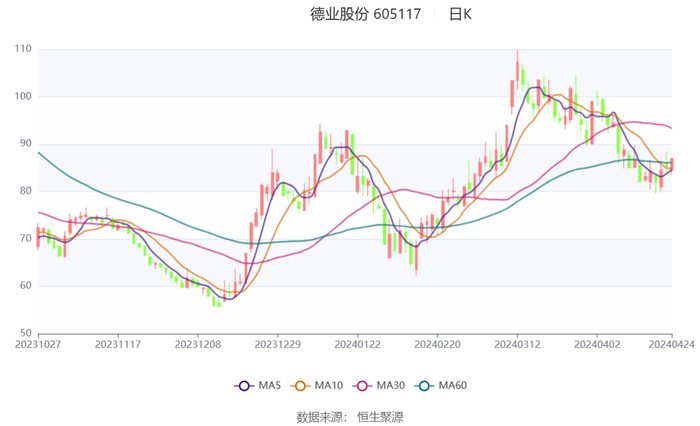
Task: Click the 20231208 date axis label
Action: [197, 344]
